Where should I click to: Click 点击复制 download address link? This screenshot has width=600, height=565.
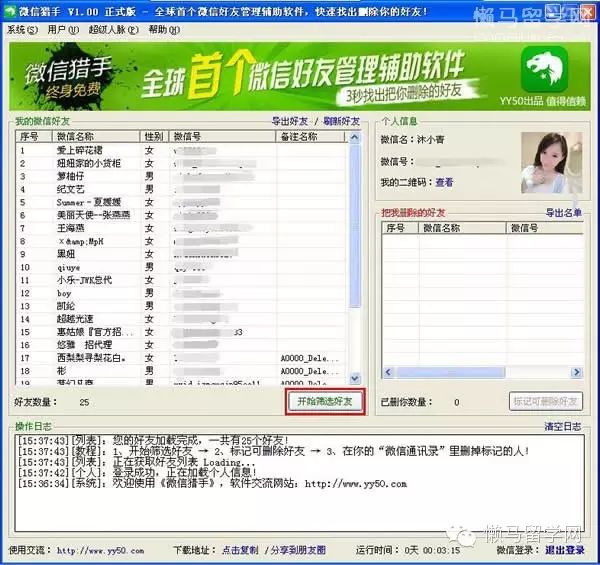pyautogui.click(x=242, y=550)
